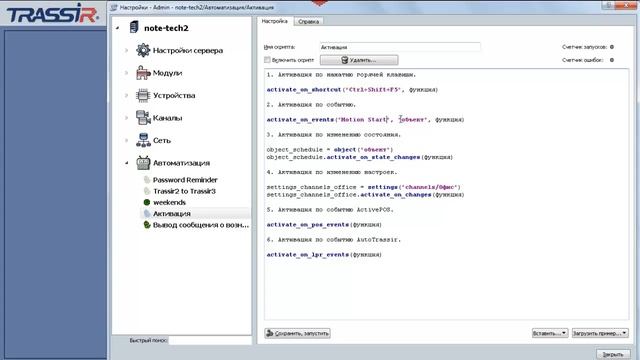The image size is (640, 360).
Task: Select the Каналы label in tree
Action: 167,118
